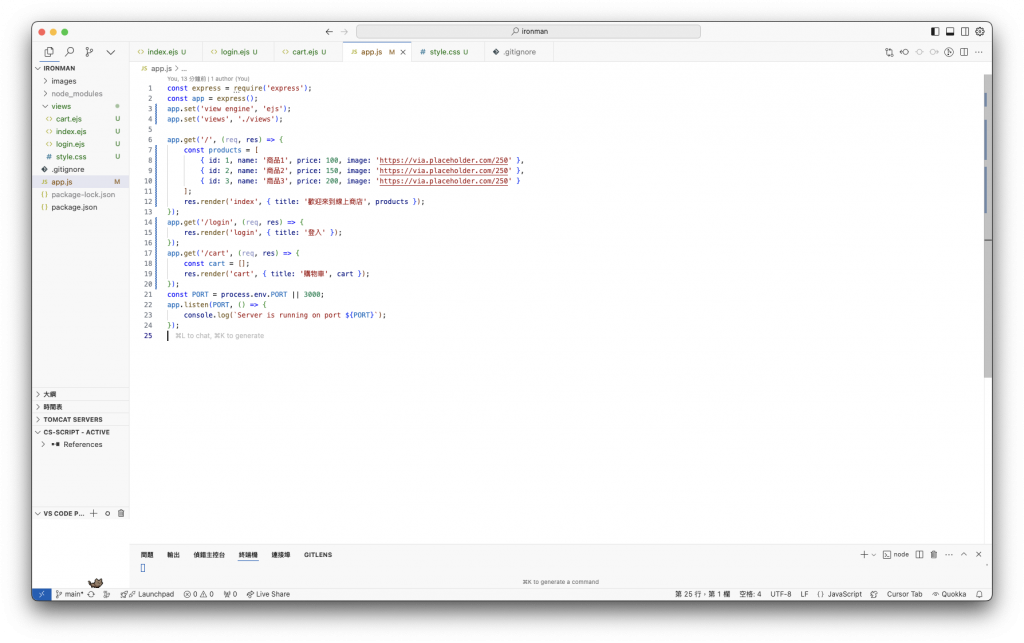The width and height of the screenshot is (1024, 643).
Task: Synchronize changes icon in status bar
Action: (91, 595)
